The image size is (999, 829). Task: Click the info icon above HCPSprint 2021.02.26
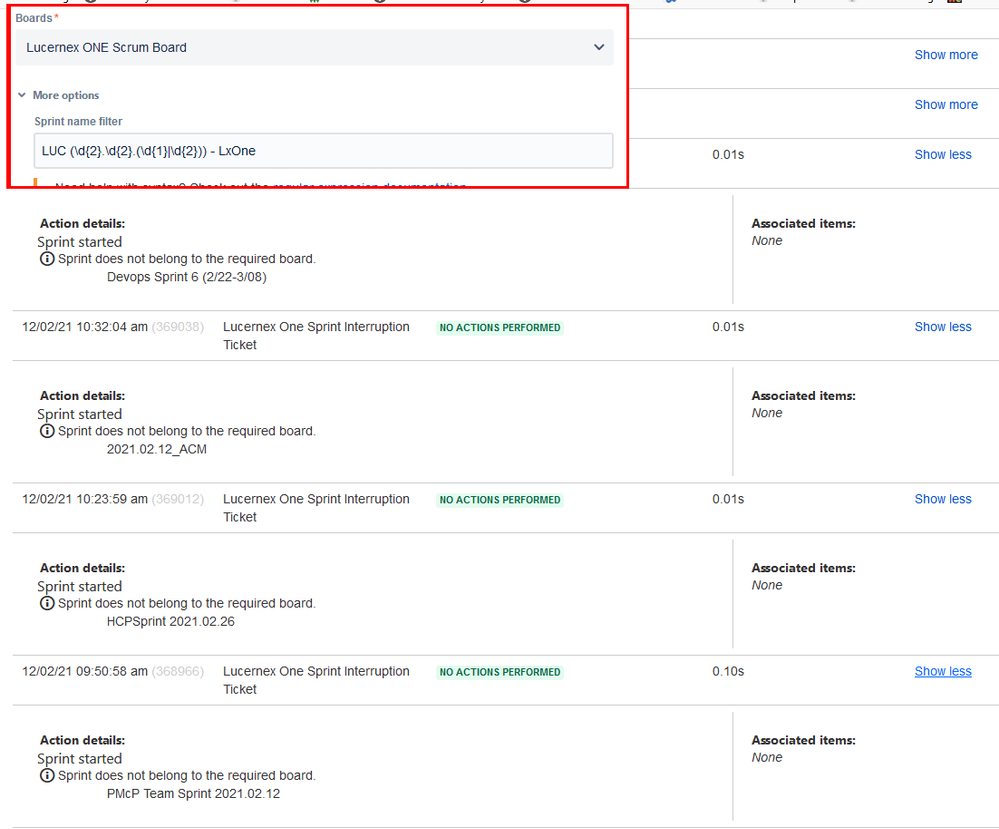click(x=47, y=603)
